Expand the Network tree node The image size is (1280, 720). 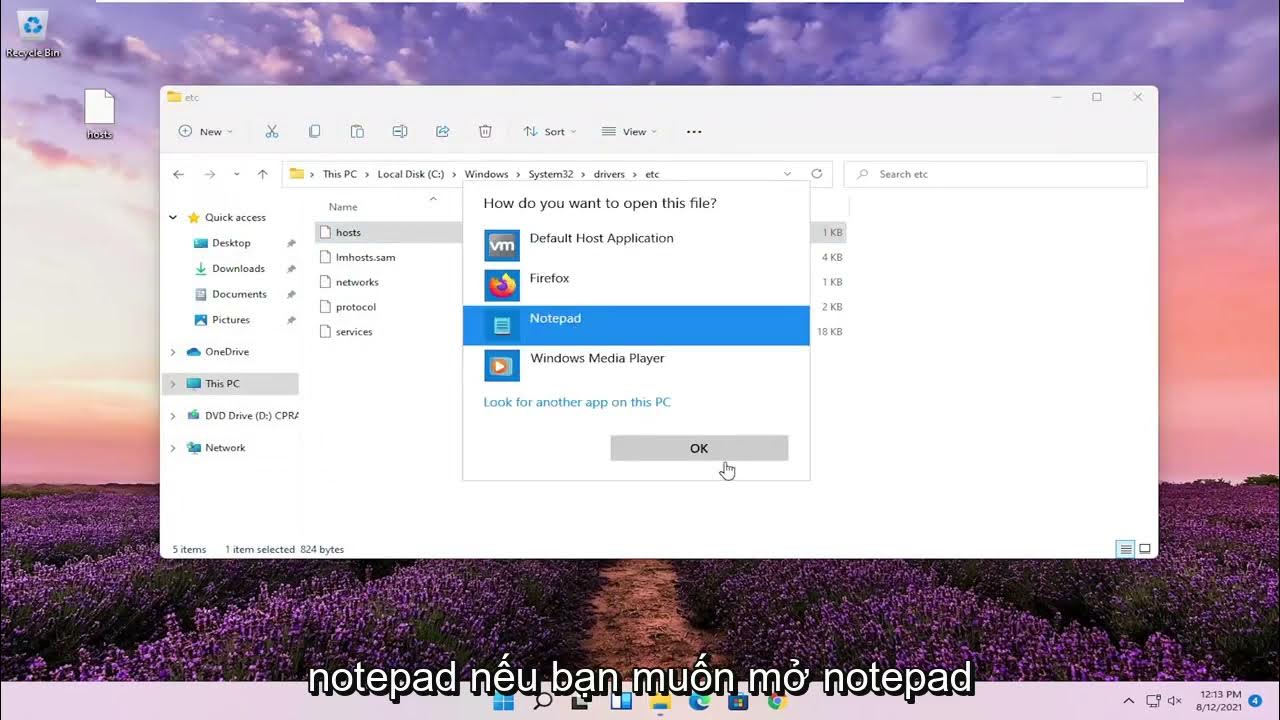(x=173, y=448)
